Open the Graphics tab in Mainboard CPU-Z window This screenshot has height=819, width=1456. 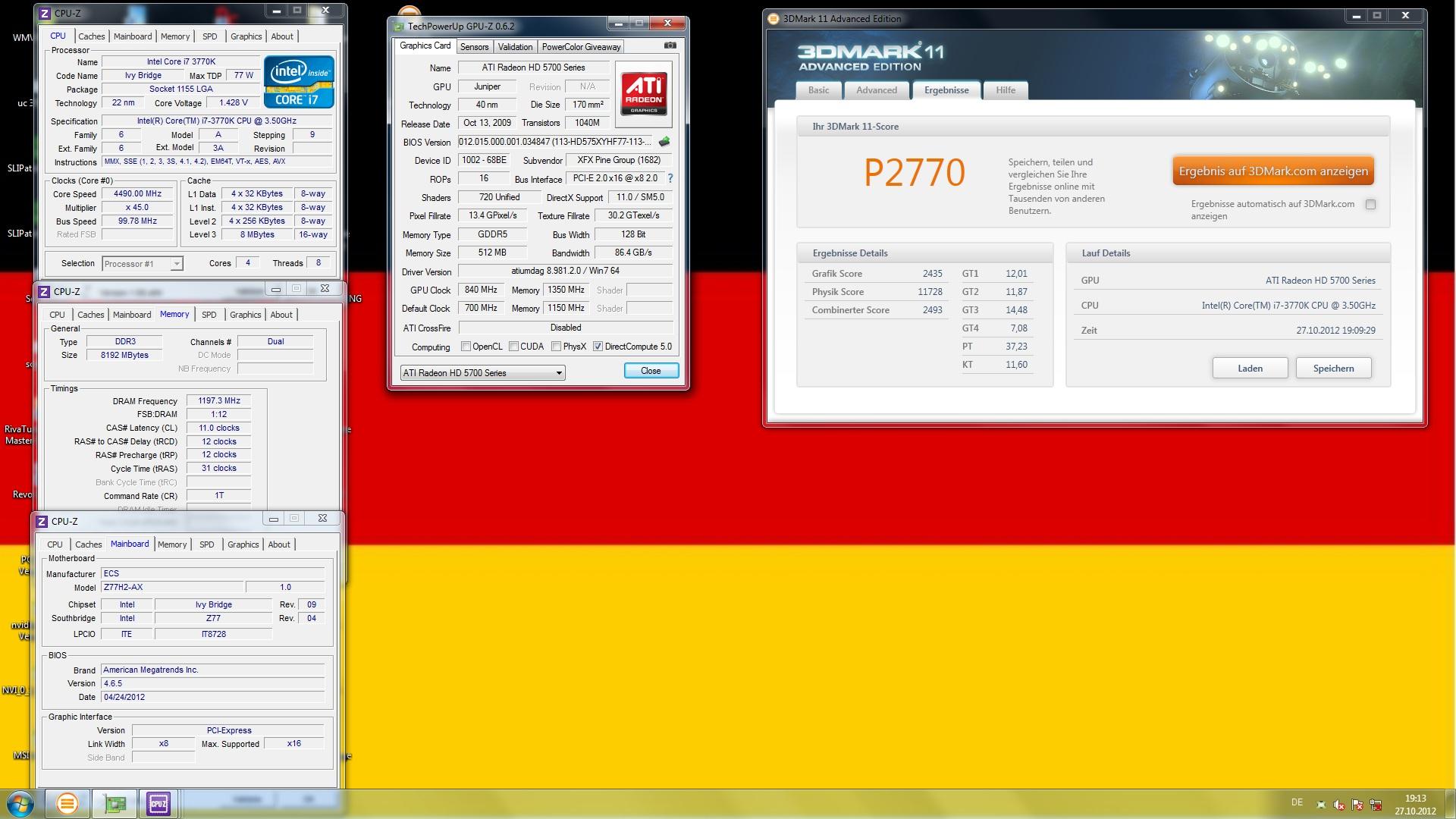(x=243, y=544)
